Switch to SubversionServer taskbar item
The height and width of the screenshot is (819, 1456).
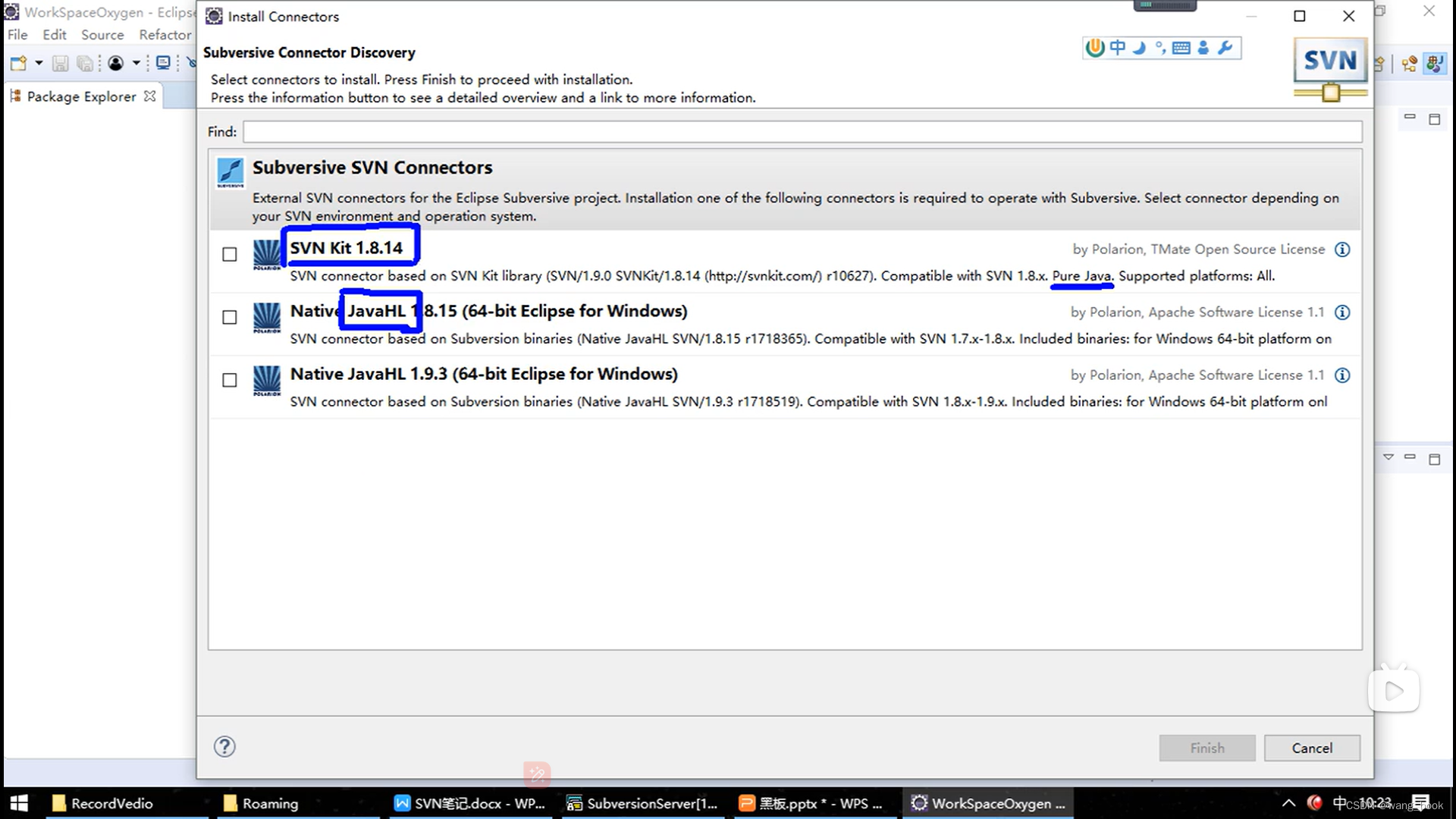[642, 803]
